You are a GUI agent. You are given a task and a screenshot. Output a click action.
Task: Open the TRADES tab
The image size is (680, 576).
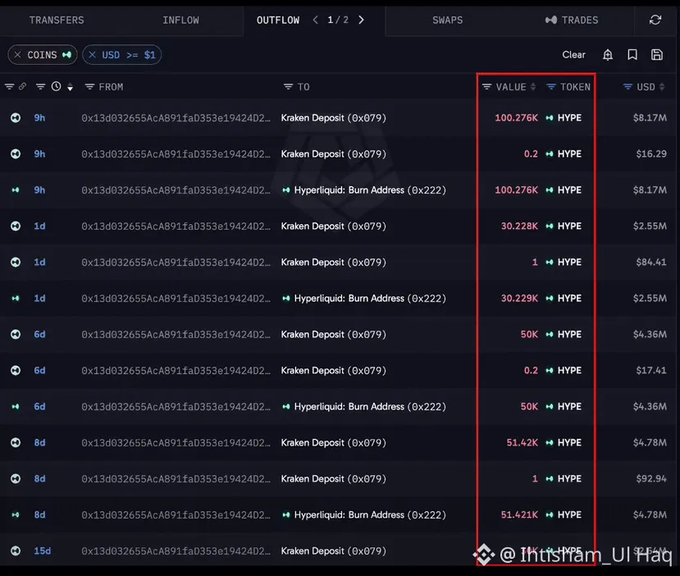point(572,20)
